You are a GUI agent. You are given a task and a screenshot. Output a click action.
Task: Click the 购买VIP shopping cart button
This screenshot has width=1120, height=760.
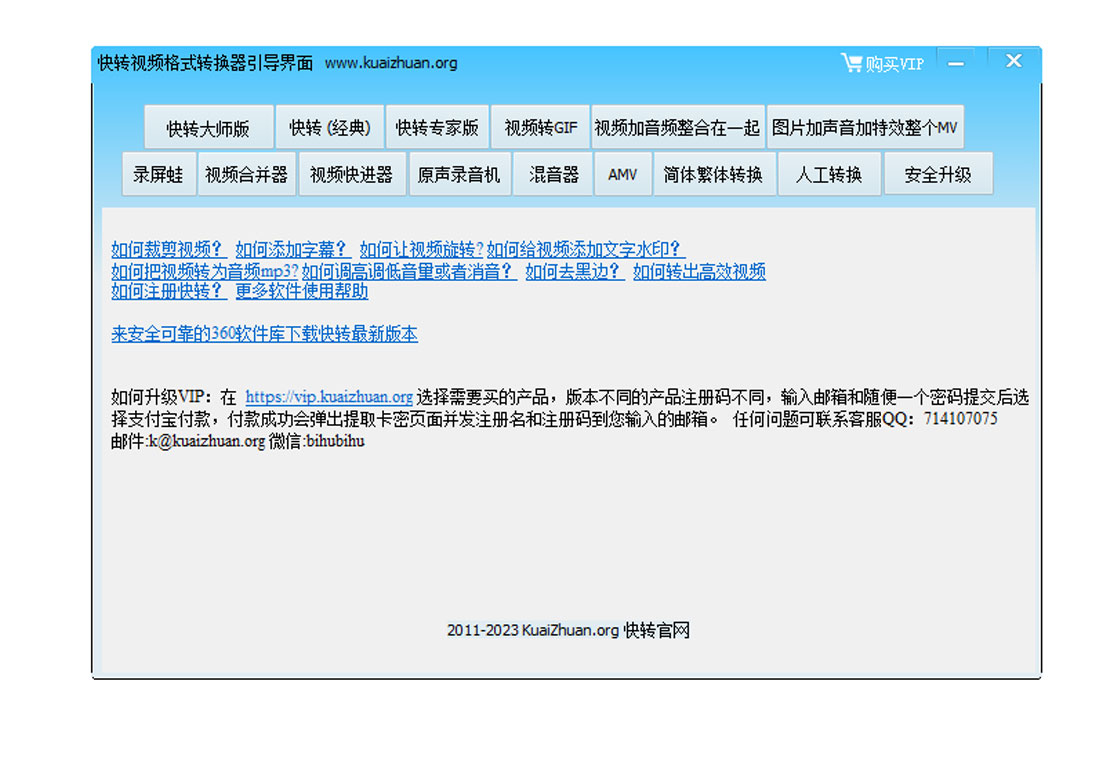883,64
